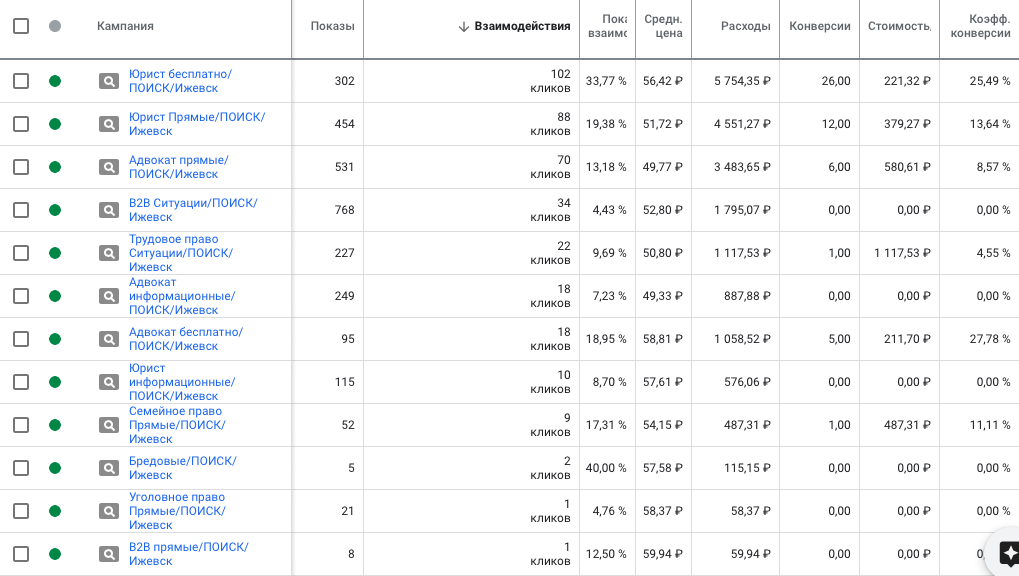Tick the select-all checkbox in header
1019x576 pixels.
coord(21,26)
